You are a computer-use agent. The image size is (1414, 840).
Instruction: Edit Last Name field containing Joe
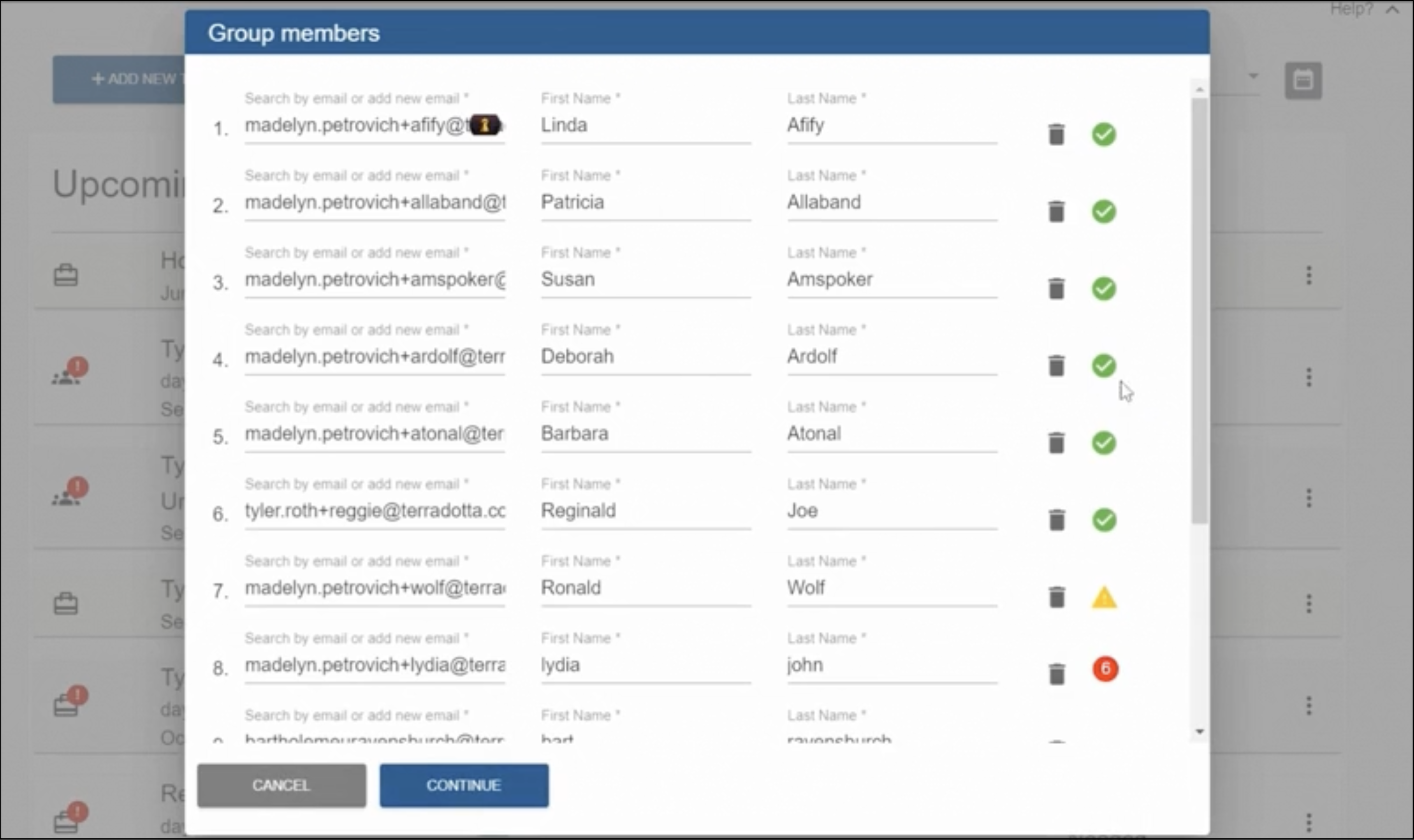(892, 511)
